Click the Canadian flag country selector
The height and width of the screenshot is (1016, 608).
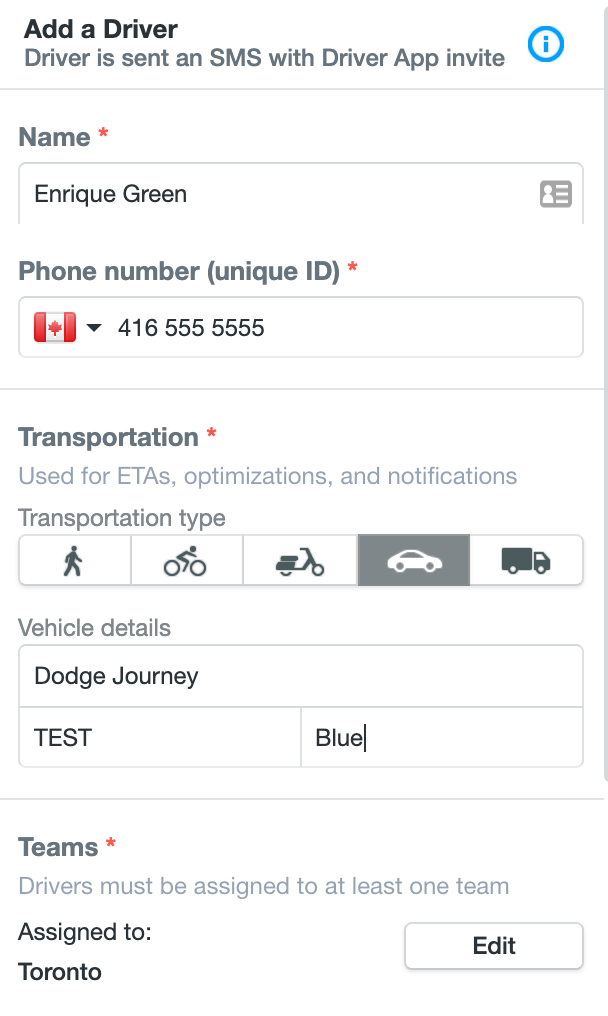point(55,327)
